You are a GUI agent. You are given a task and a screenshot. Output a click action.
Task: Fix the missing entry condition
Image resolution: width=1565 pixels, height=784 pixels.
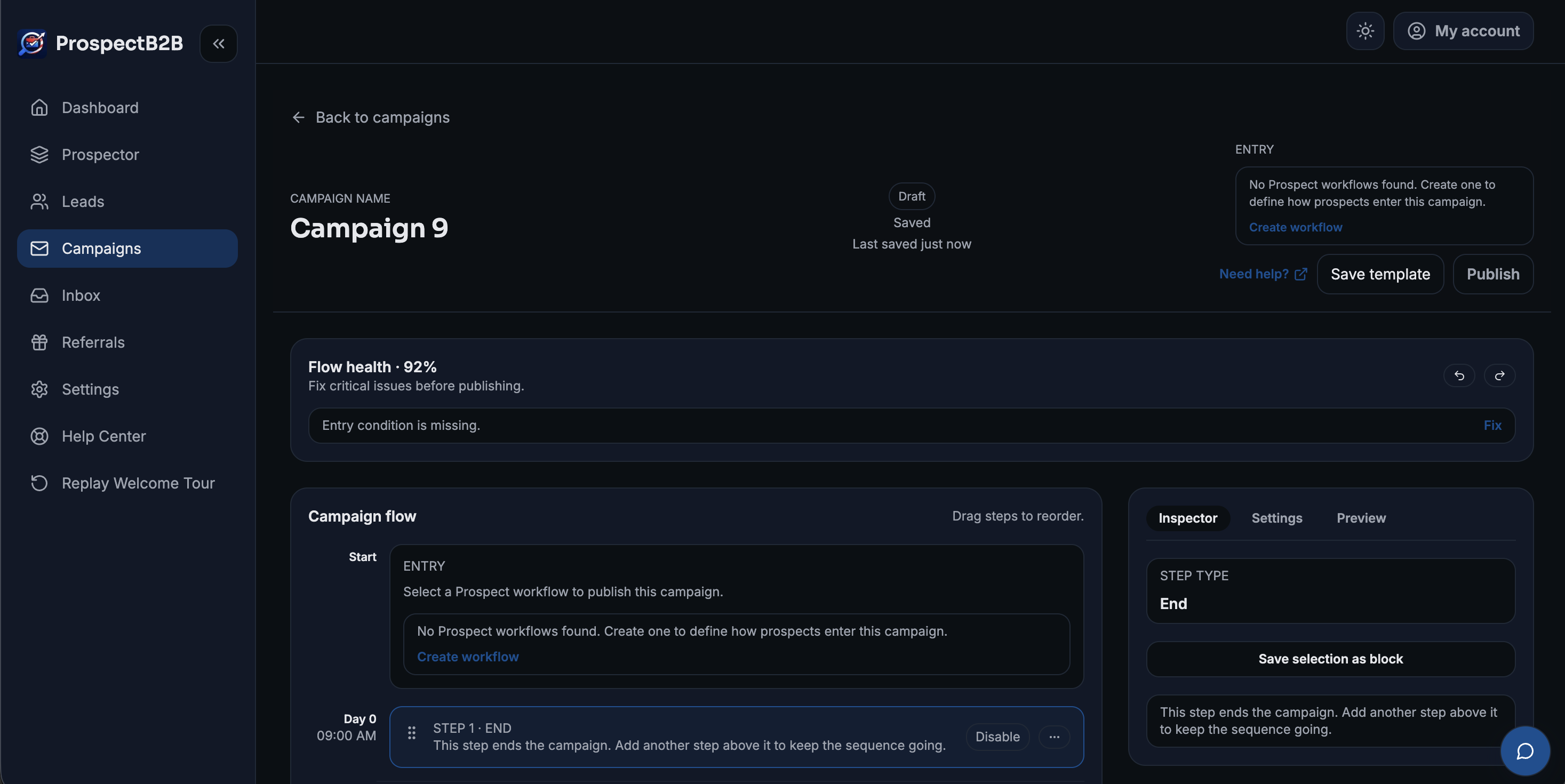(1492, 425)
